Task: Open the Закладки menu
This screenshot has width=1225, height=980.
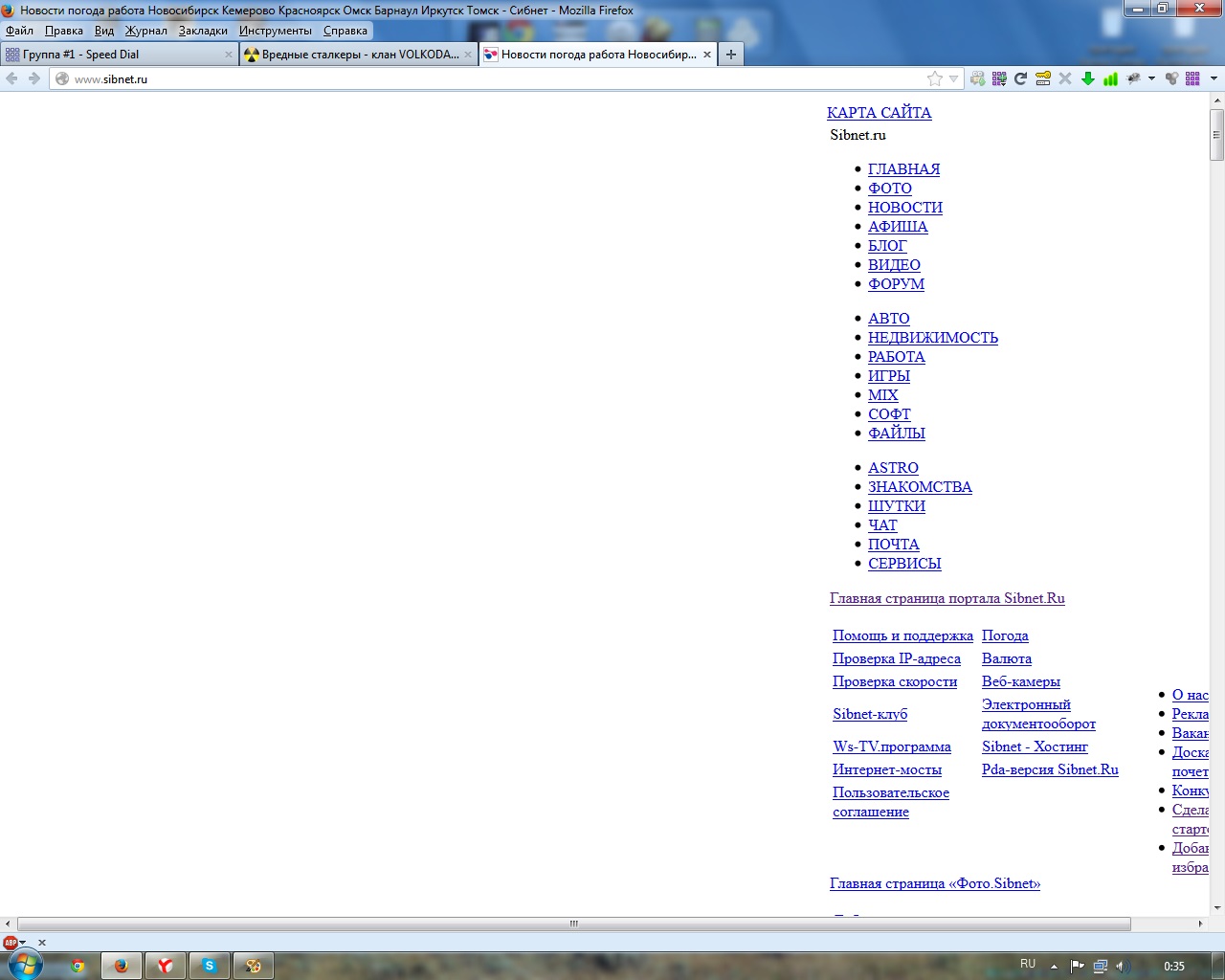Action: [x=203, y=31]
